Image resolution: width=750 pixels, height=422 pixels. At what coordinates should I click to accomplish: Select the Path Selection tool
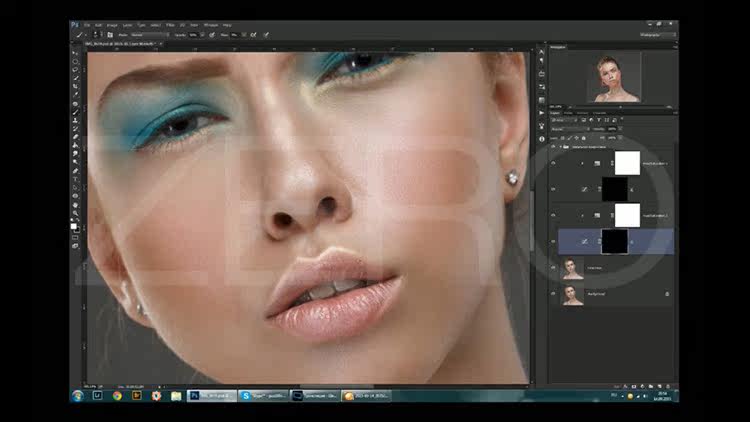75,188
